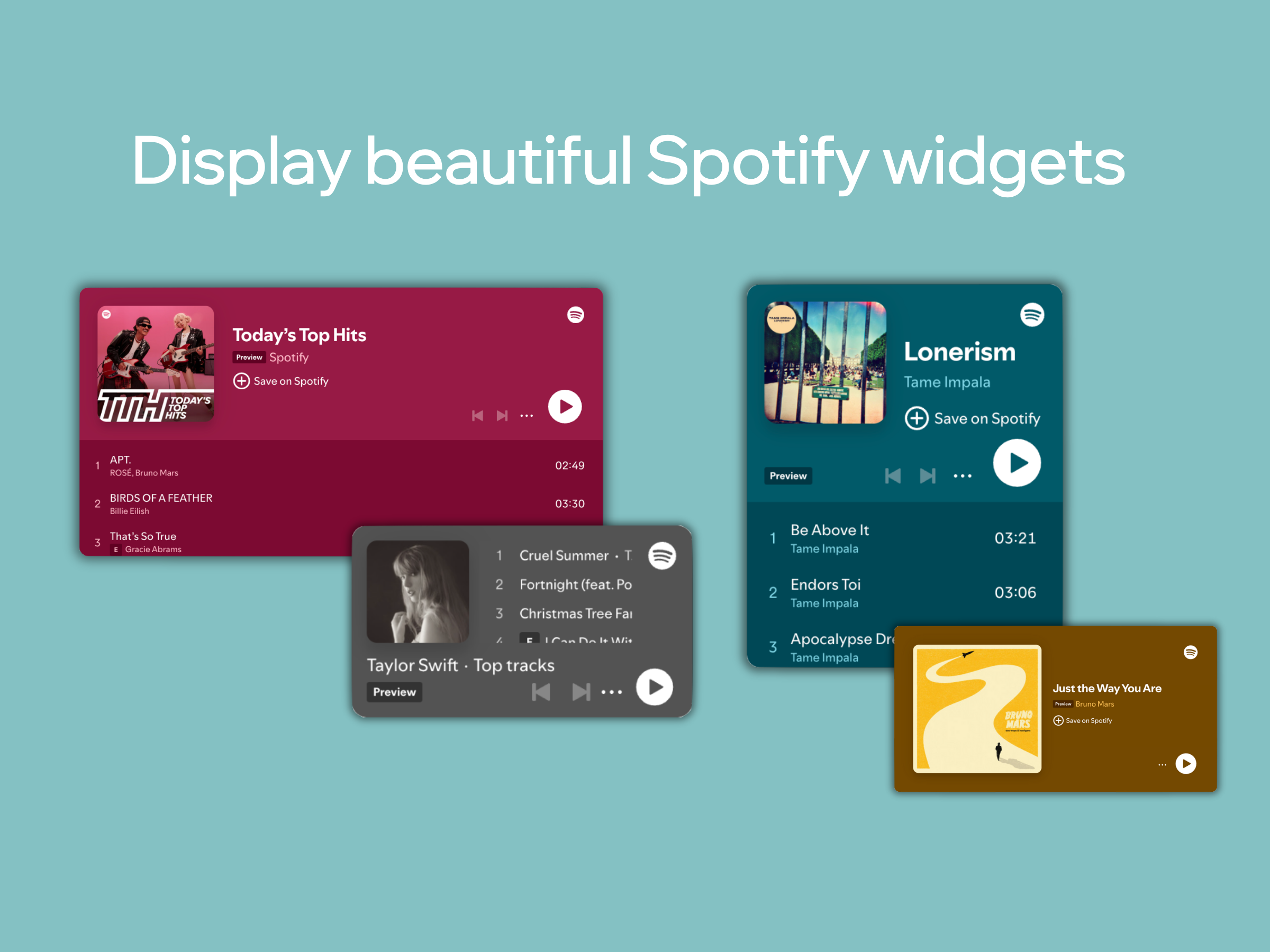The height and width of the screenshot is (952, 1270).
Task: Open the Tame Impala artist link
Action: [947, 382]
